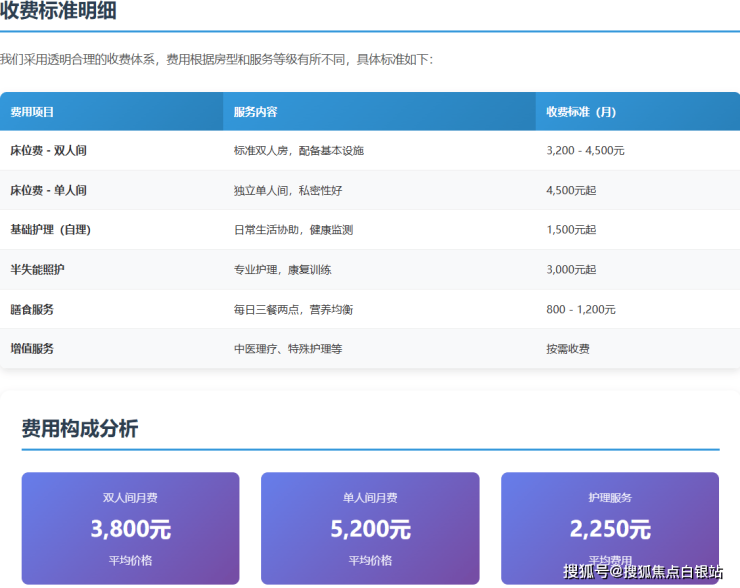Image resolution: width=740 pixels, height=588 pixels.
Task: Click the 按需收费 price cell
Action: (x=567, y=349)
